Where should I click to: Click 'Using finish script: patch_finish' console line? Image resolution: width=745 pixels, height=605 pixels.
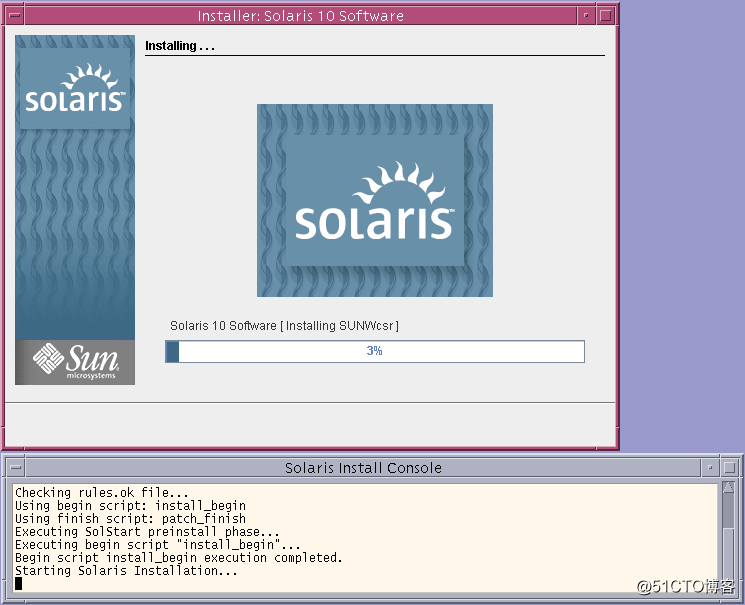130,518
